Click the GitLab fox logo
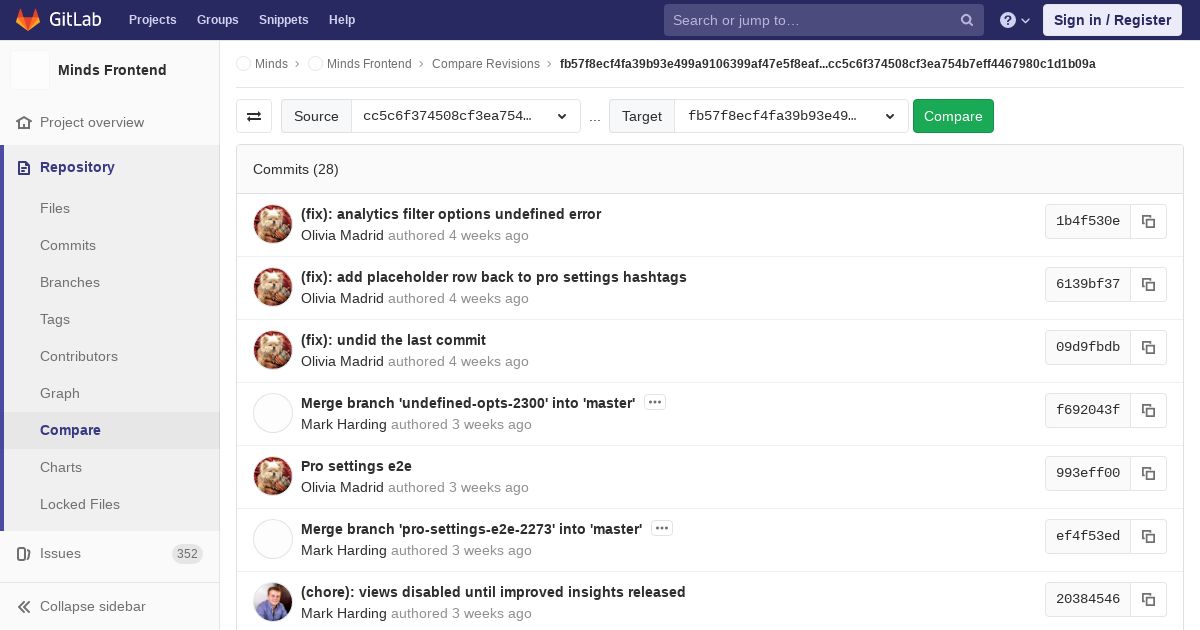 27,19
